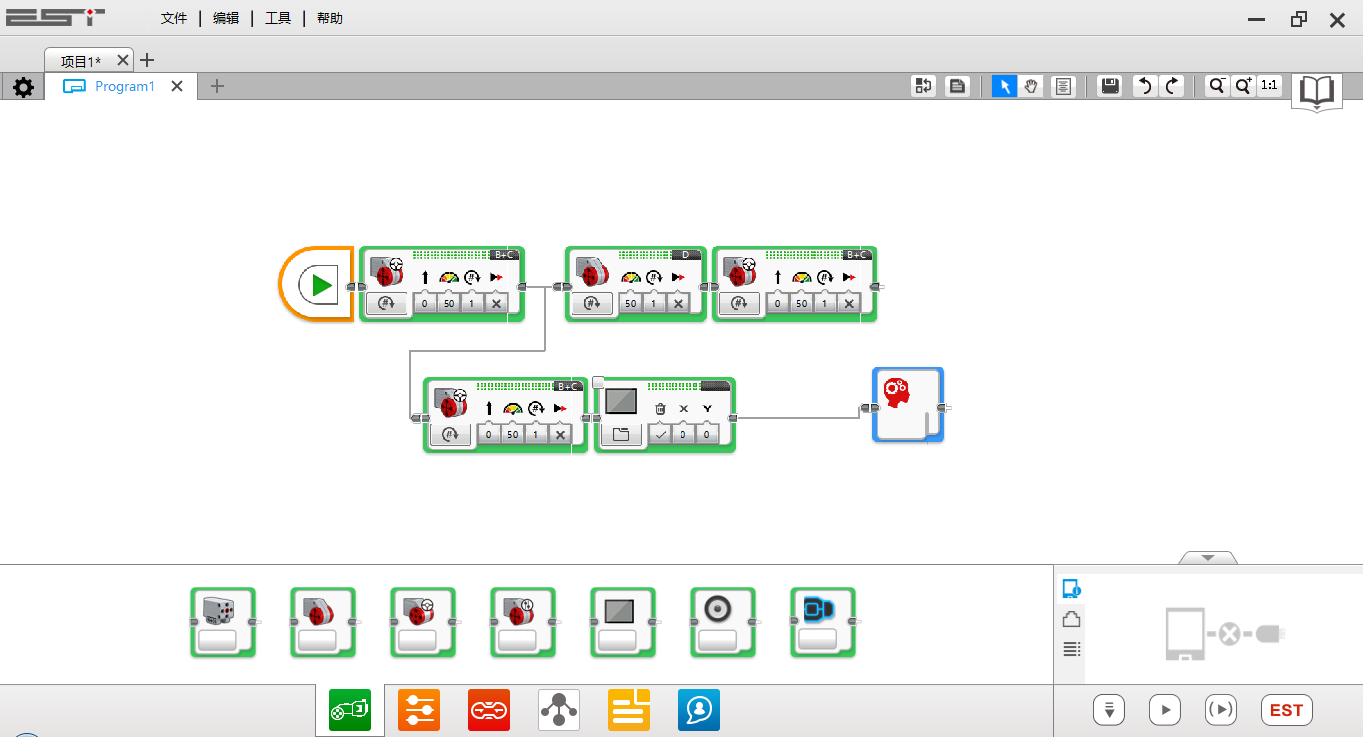1363x737 pixels.
Task: Click the program list toolbar icon
Action: 923,86
